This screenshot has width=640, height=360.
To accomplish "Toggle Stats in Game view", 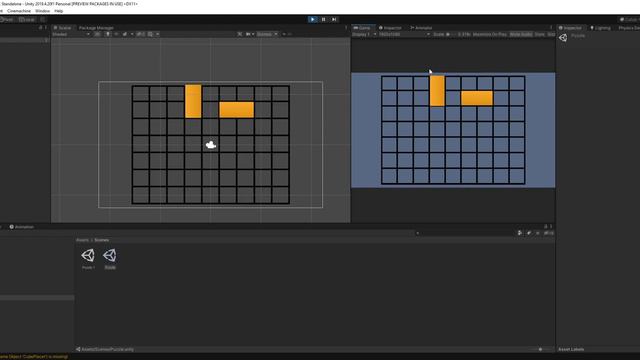I will [x=540, y=34].
